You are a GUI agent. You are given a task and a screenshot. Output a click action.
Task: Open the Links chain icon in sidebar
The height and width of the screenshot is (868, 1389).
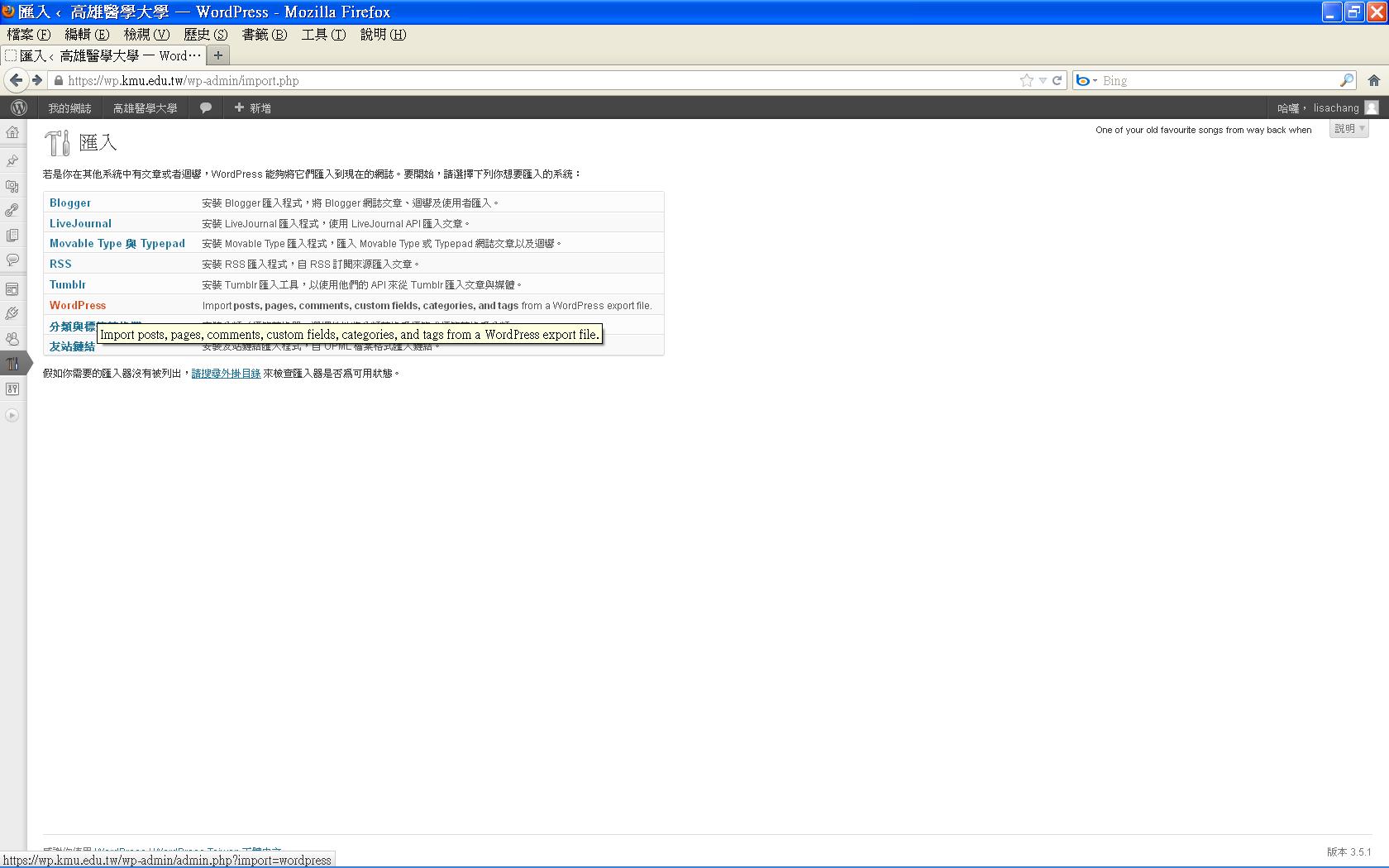tap(12, 211)
